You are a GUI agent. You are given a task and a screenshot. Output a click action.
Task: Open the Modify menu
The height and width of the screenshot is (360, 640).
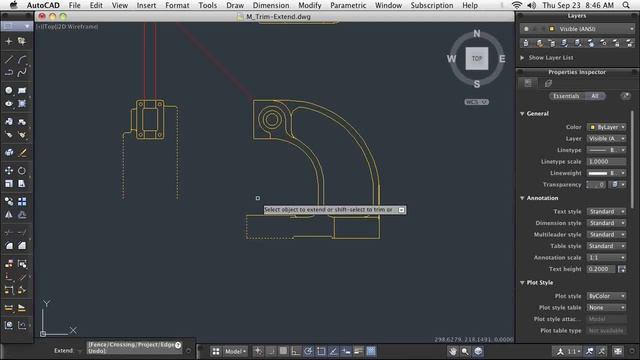tap(309, 5)
